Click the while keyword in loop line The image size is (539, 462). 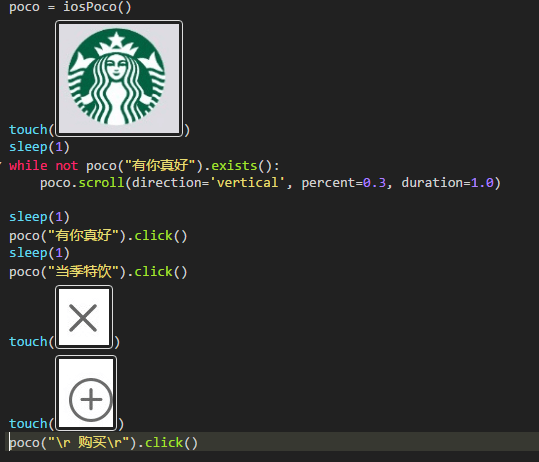pos(28,166)
